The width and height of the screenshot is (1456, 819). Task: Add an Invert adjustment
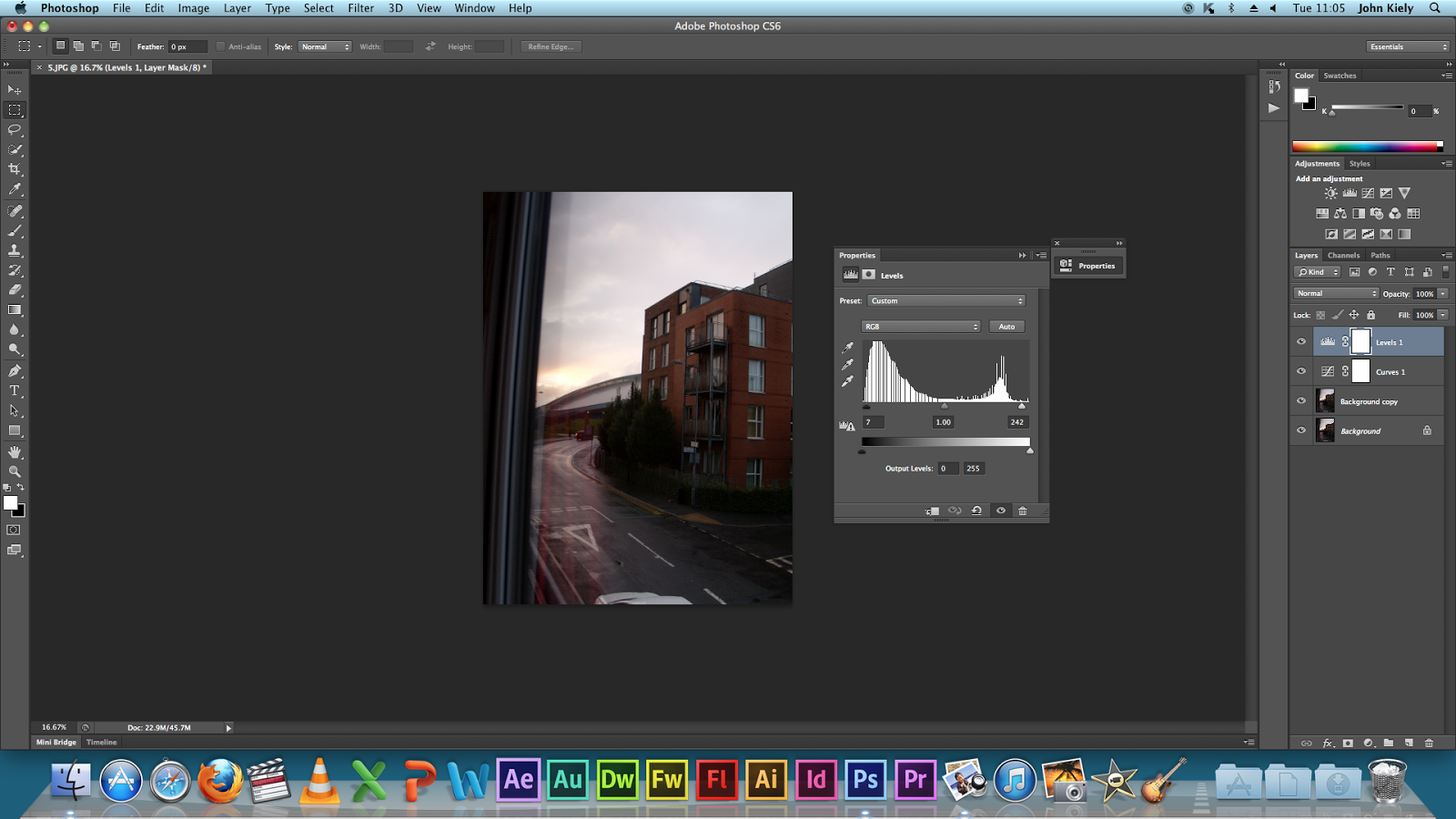tap(1331, 234)
